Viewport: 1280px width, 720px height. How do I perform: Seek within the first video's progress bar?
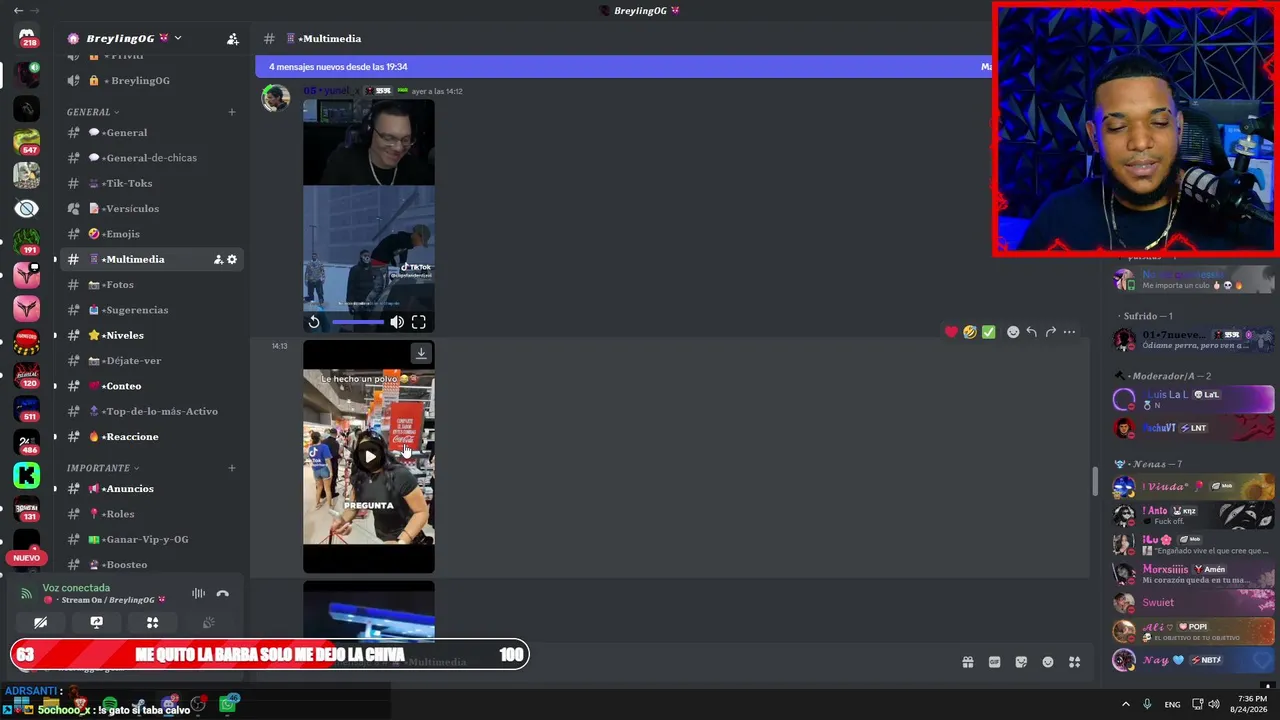[357, 322]
